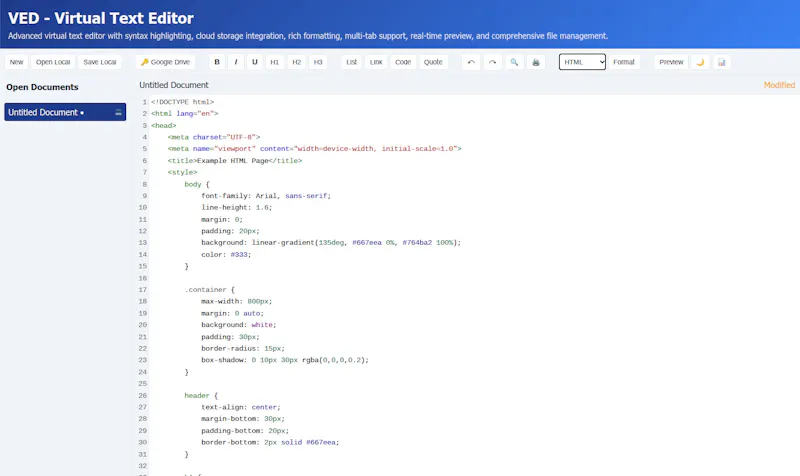This screenshot has height=476, width=800.
Task: Click Open Local button
Action: click(x=53, y=62)
